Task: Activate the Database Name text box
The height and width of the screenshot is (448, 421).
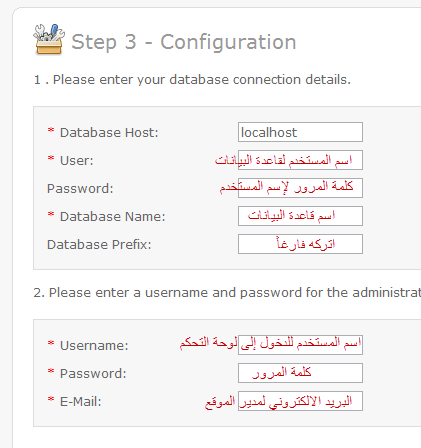Action: pos(300,216)
